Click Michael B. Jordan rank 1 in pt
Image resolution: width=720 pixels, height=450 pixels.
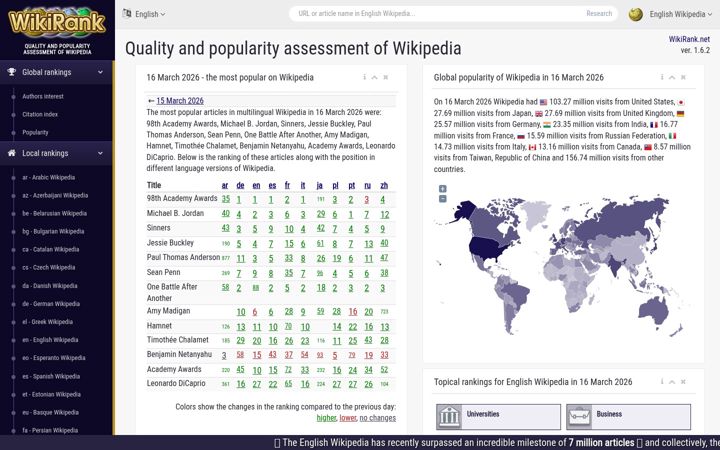pos(351,214)
